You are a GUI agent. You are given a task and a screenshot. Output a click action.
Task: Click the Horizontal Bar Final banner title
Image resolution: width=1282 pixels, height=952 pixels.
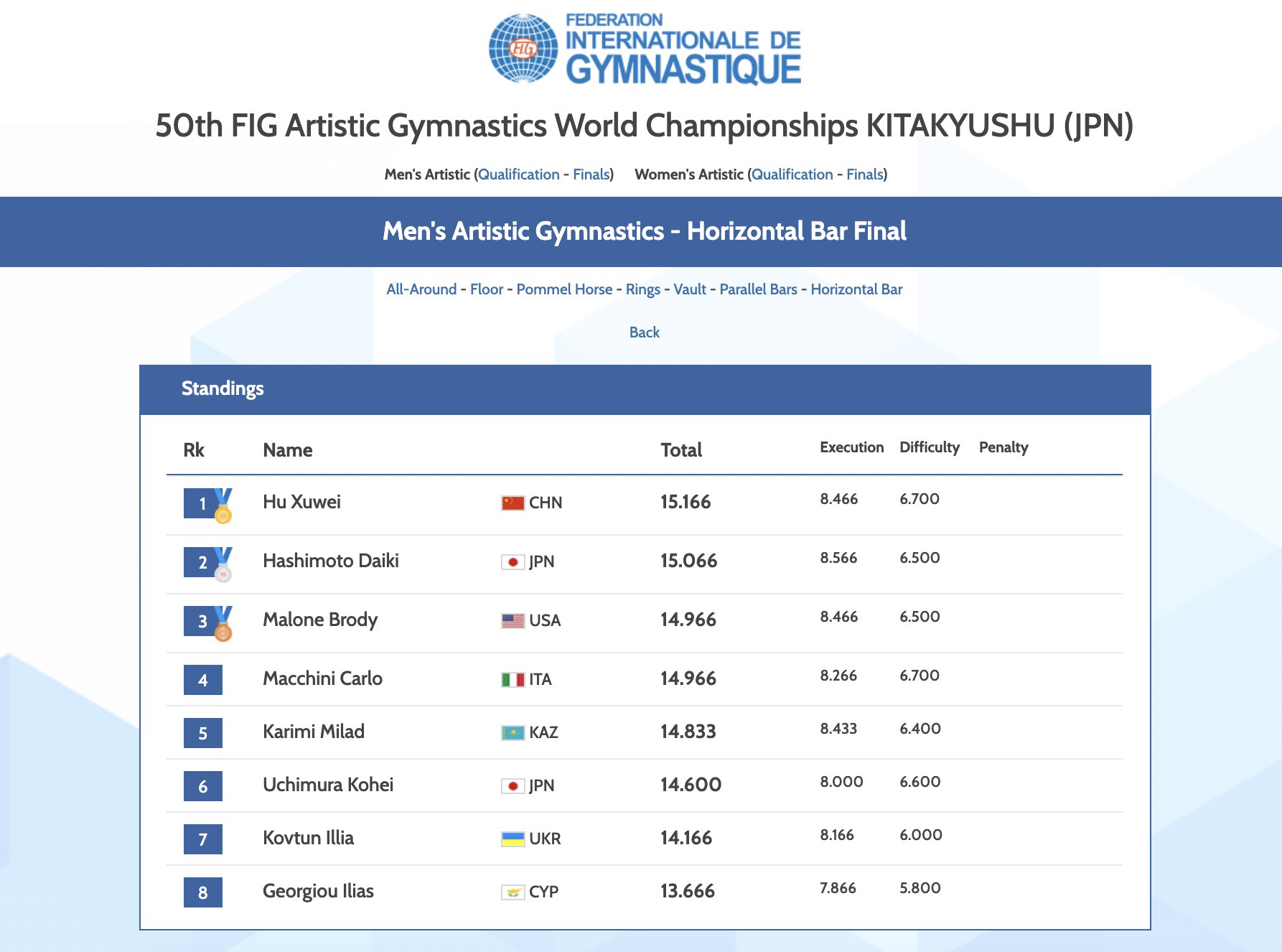coord(645,231)
